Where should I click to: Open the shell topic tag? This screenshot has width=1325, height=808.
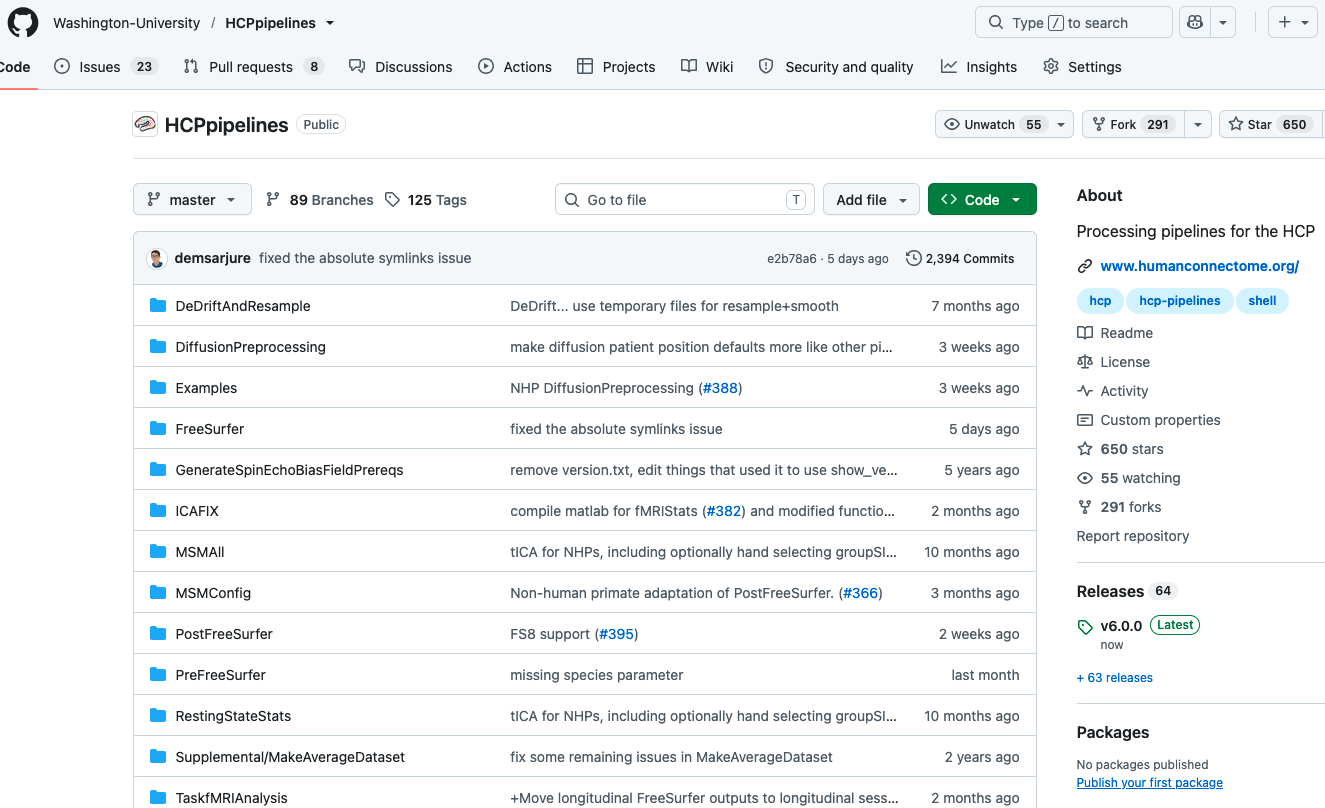[1262, 301]
